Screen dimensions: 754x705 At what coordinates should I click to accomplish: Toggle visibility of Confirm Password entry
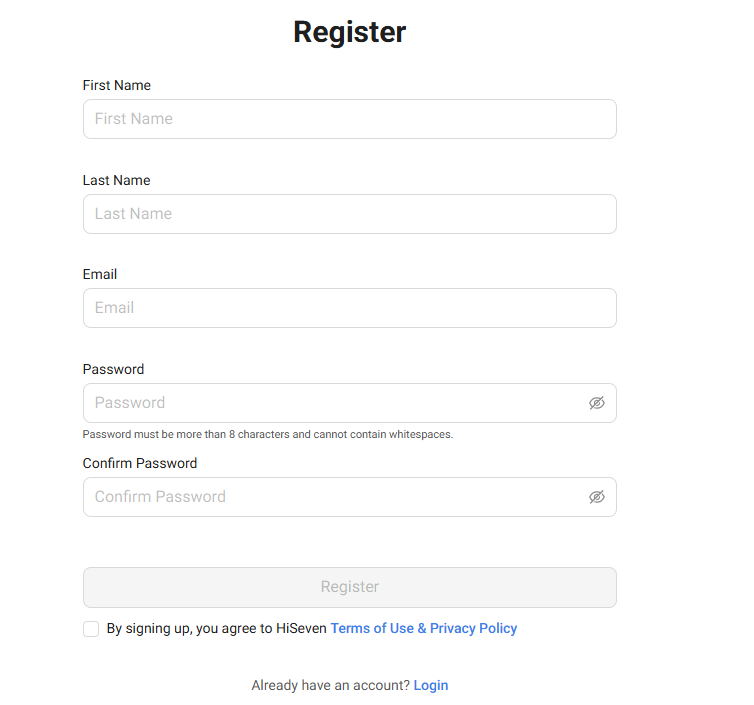[597, 497]
